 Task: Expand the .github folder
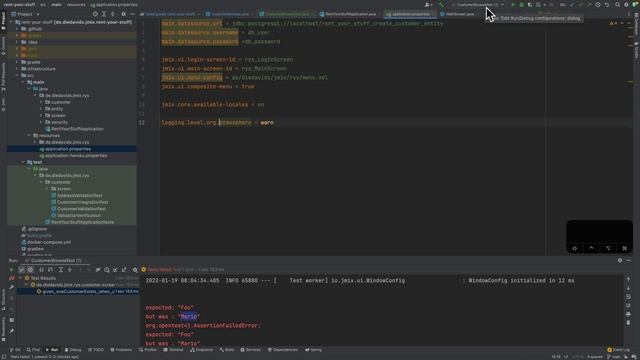[x=17, y=29]
